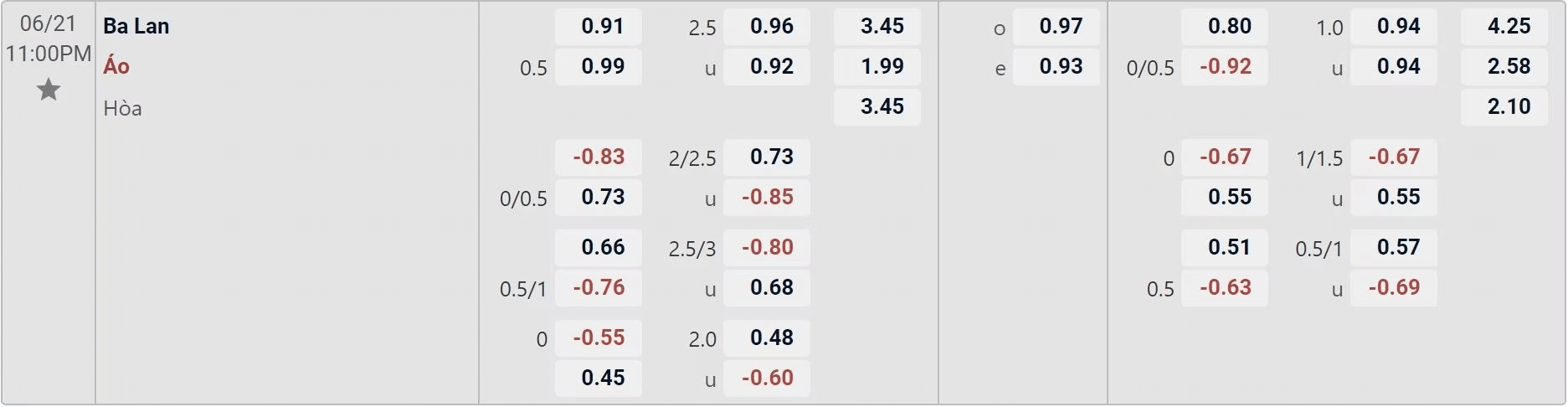This screenshot has width=1568, height=407.
Task: Select first-half draw odds 2.10
Action: coord(1504,106)
